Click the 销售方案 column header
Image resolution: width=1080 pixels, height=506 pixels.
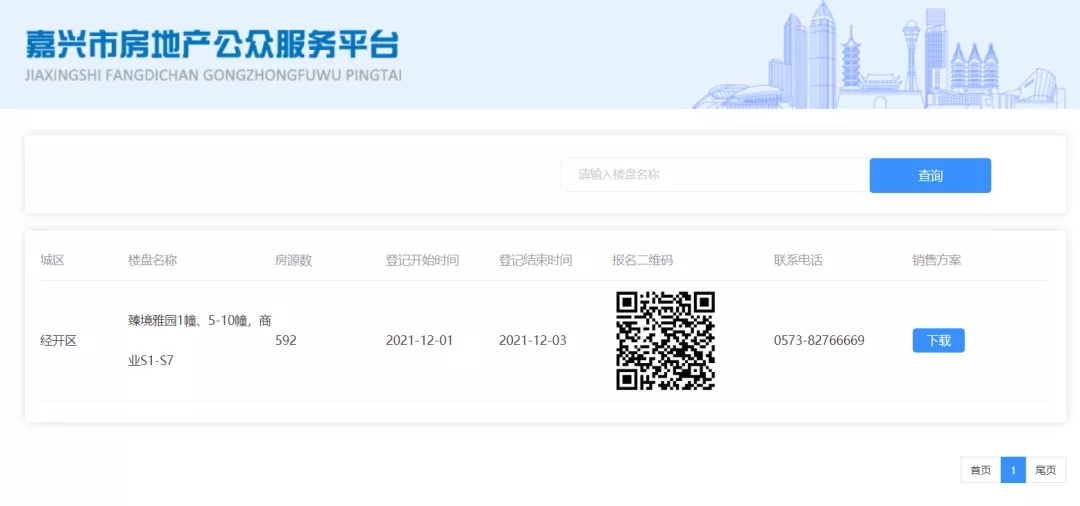click(x=937, y=260)
